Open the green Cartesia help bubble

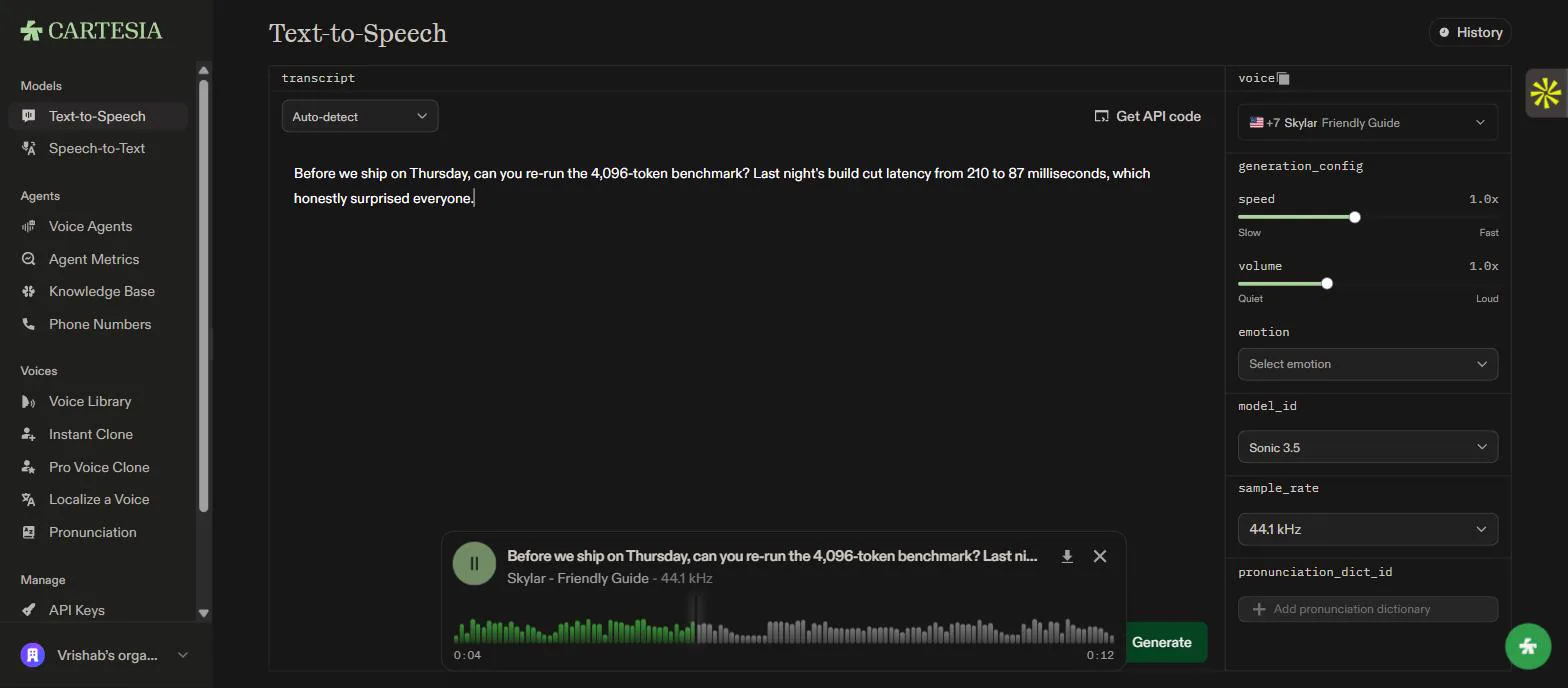click(1528, 646)
